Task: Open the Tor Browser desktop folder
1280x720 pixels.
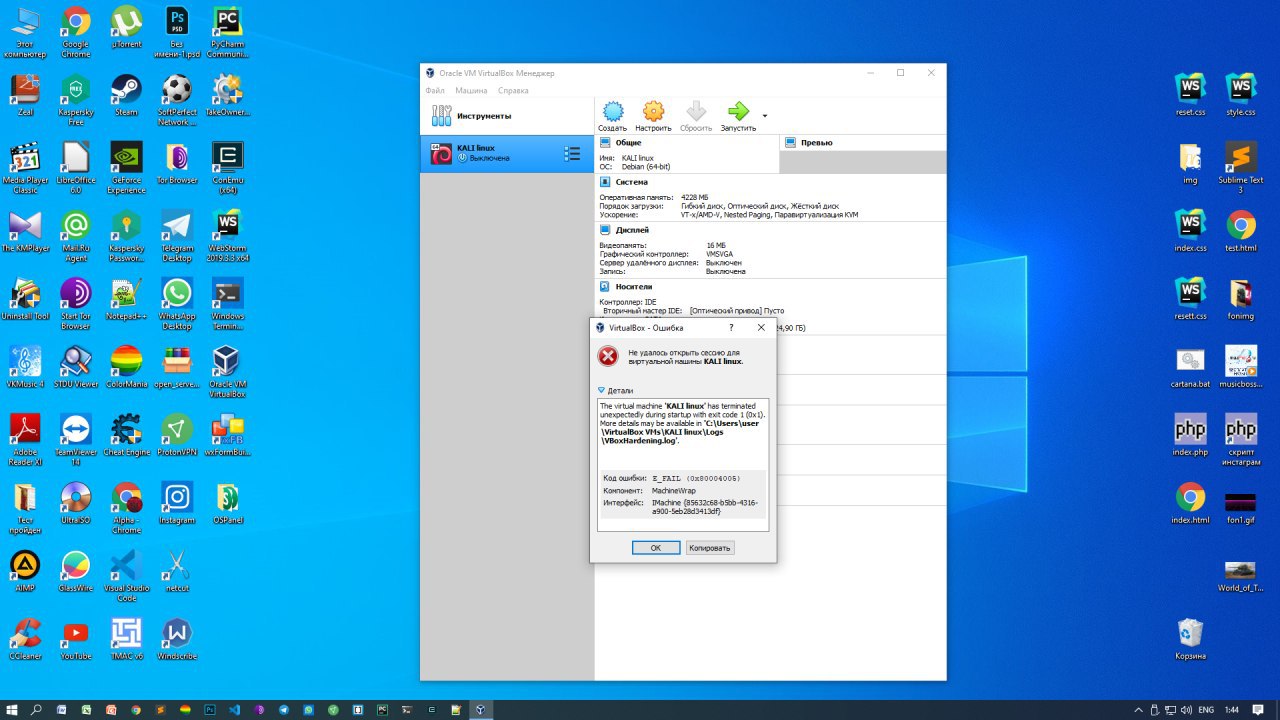Action: pyautogui.click(x=177, y=165)
